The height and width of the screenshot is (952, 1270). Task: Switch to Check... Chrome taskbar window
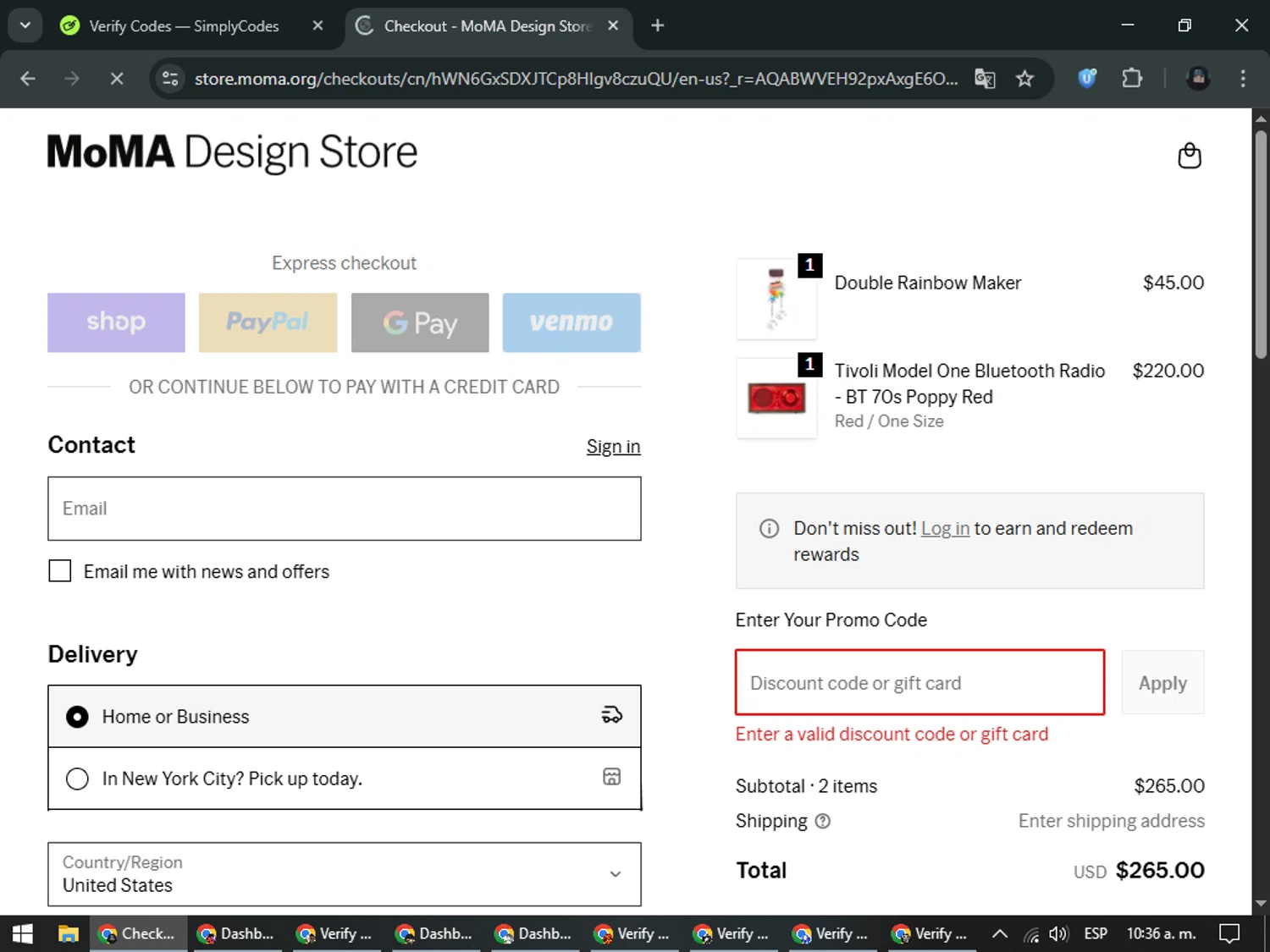(x=138, y=934)
